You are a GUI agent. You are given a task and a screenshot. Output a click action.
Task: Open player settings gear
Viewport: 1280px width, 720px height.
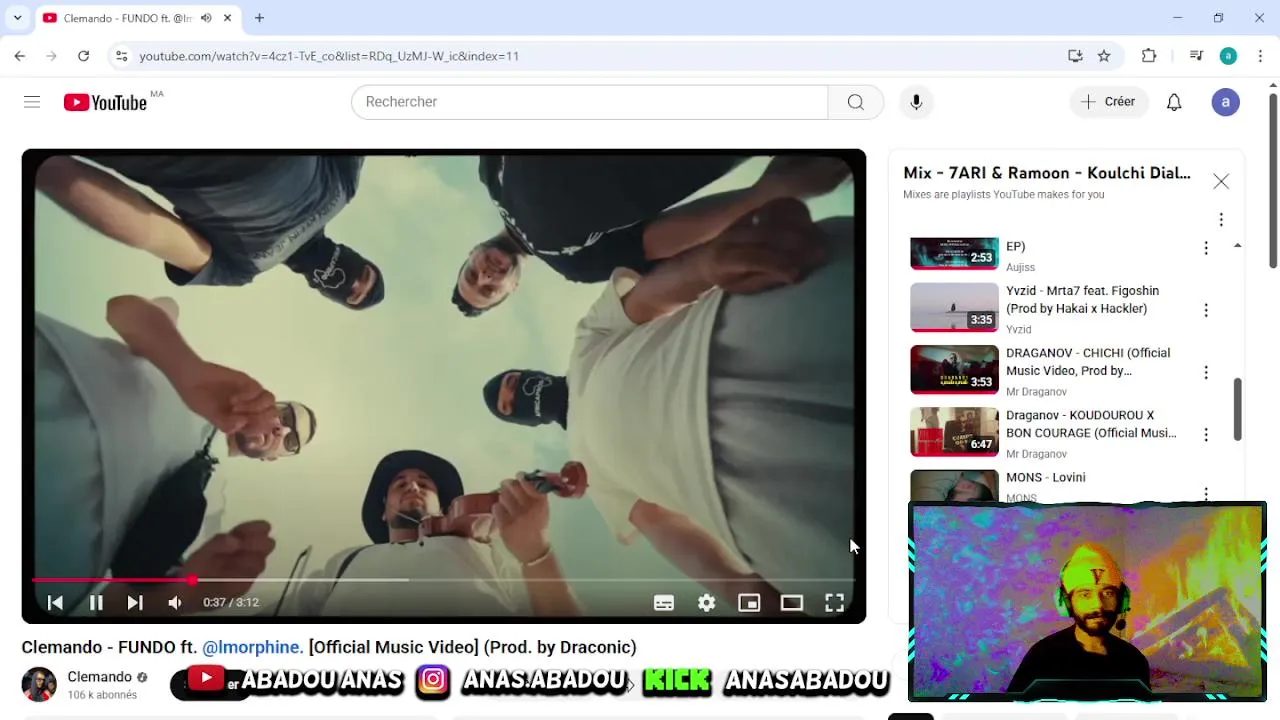click(707, 602)
